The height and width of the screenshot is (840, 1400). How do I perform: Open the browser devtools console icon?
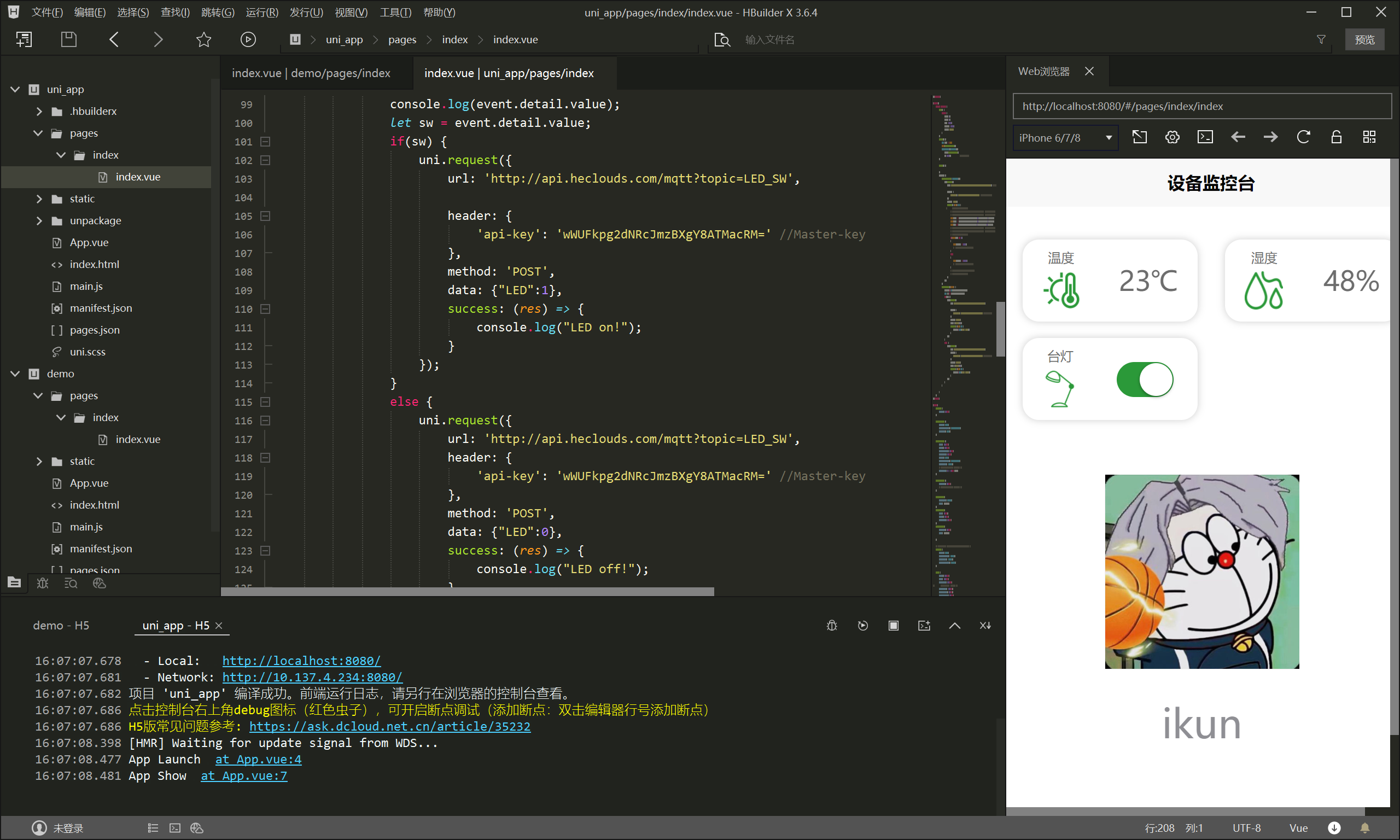[x=1205, y=137]
